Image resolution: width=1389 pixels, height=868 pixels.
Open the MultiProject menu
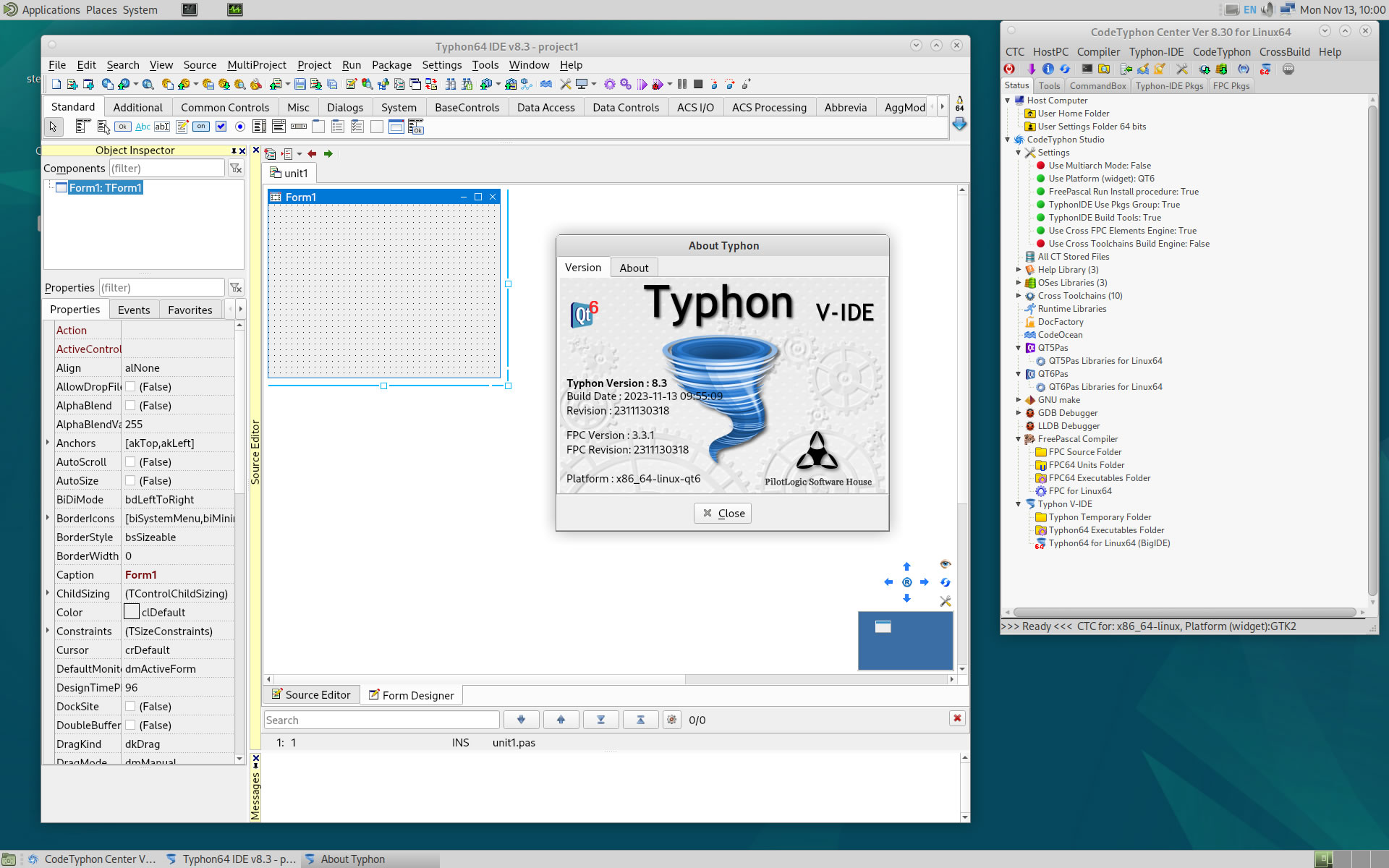coord(257,65)
